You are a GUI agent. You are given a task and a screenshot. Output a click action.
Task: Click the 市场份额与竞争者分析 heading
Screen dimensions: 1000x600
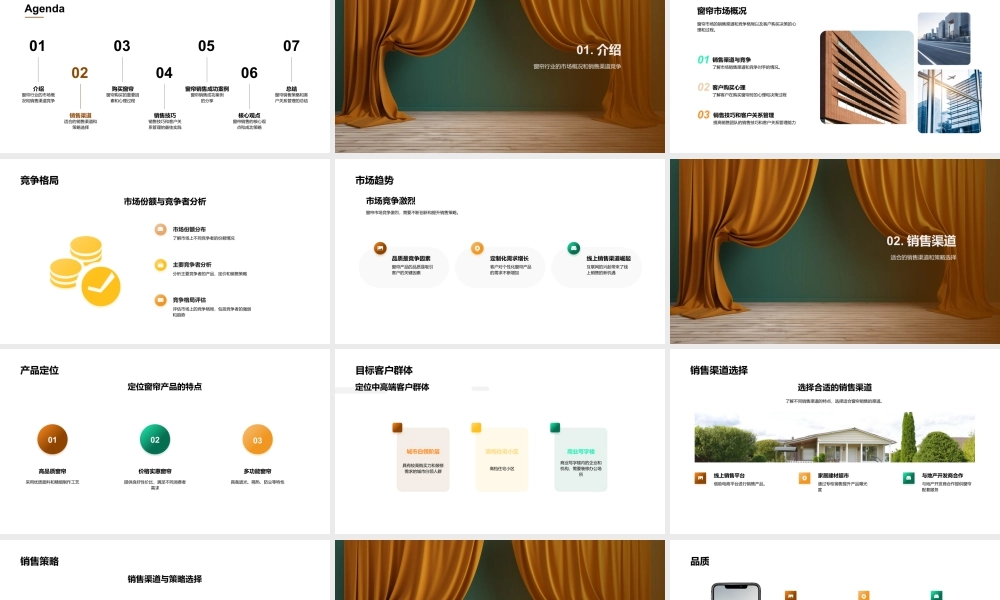point(165,201)
